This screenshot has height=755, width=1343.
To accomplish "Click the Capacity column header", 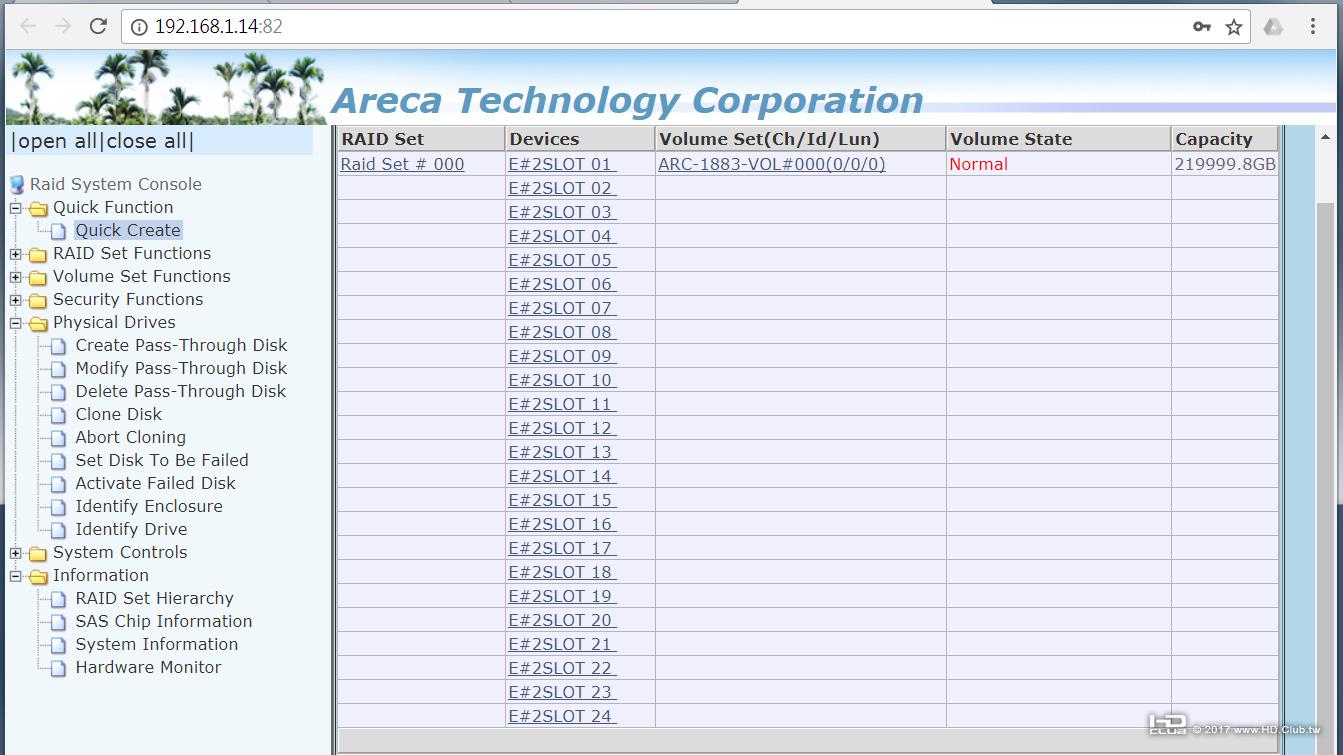I will click(x=1225, y=139).
